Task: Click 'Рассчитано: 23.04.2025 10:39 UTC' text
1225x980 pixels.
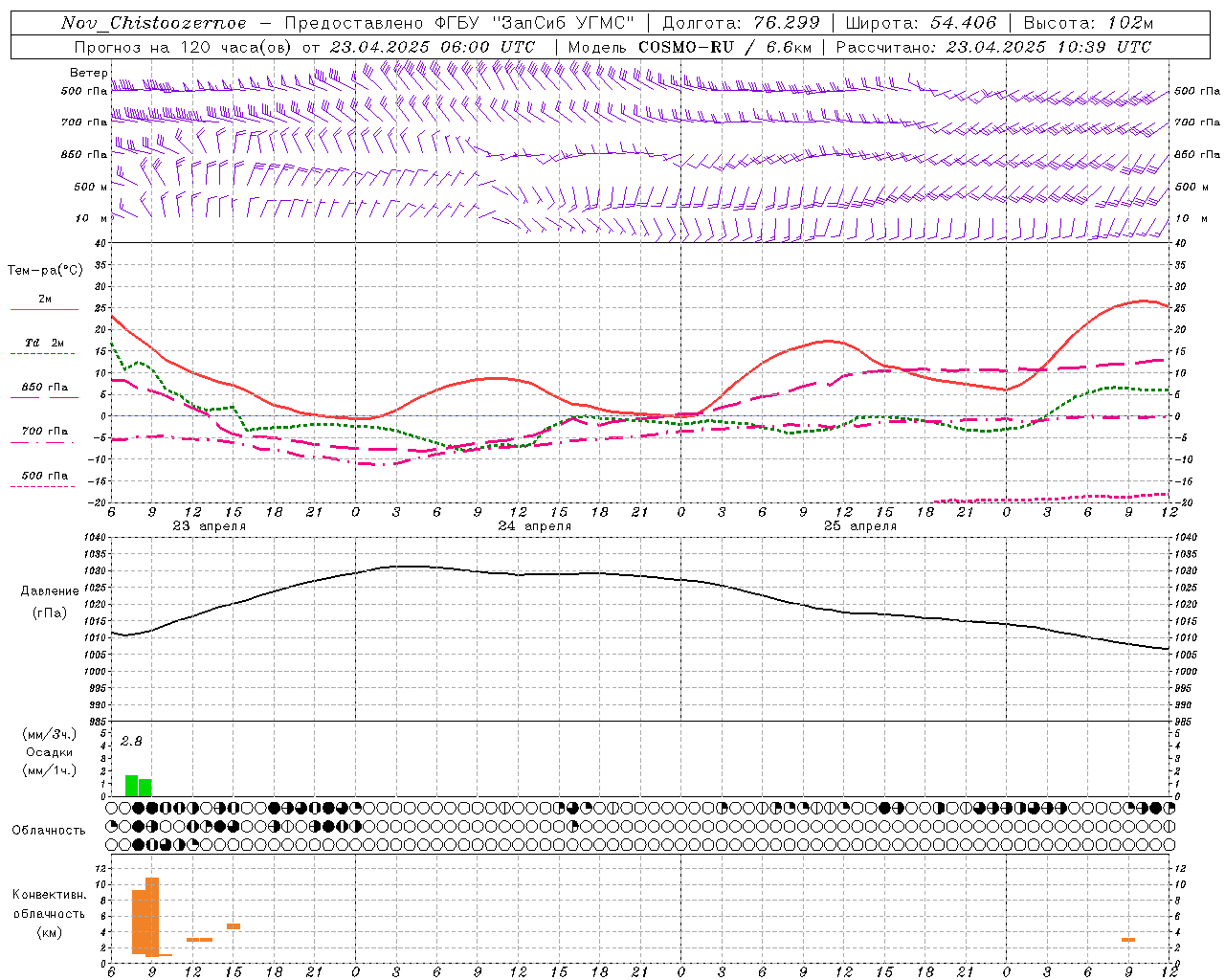Action: point(993,47)
